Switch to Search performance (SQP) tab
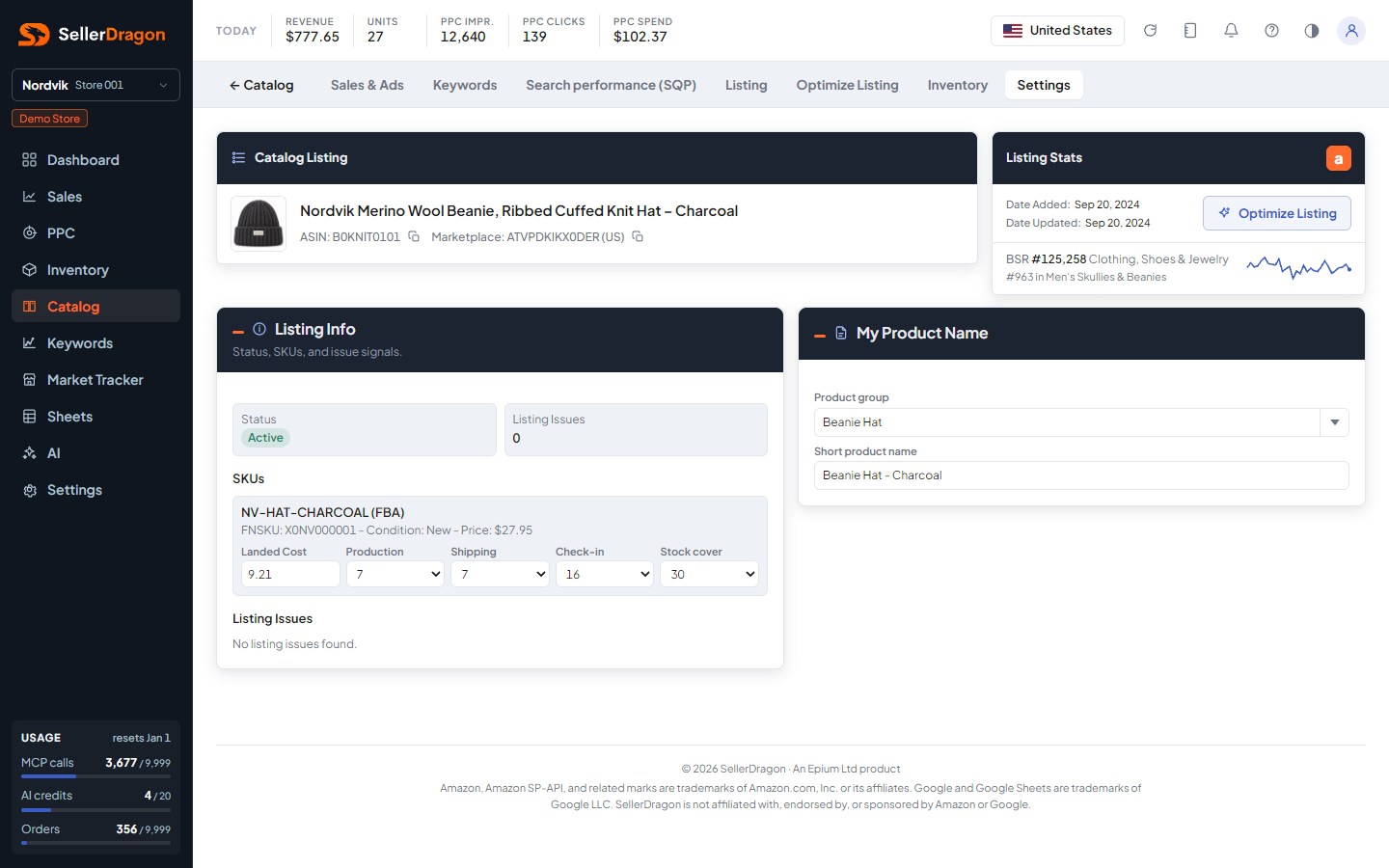Screen dimensions: 1389x868 click(612, 85)
